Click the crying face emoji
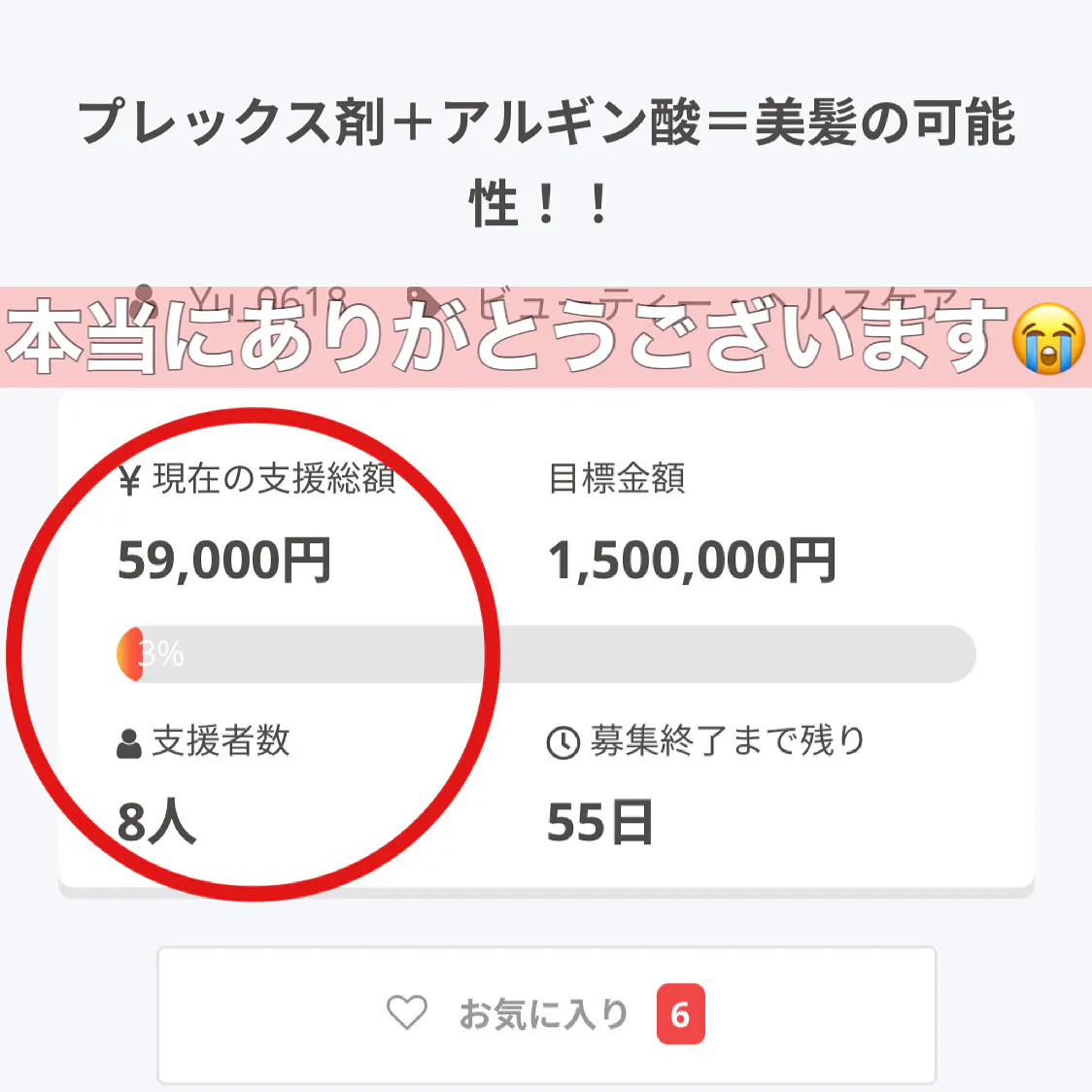This screenshot has height=1092, width=1092. pyautogui.click(x=1047, y=338)
